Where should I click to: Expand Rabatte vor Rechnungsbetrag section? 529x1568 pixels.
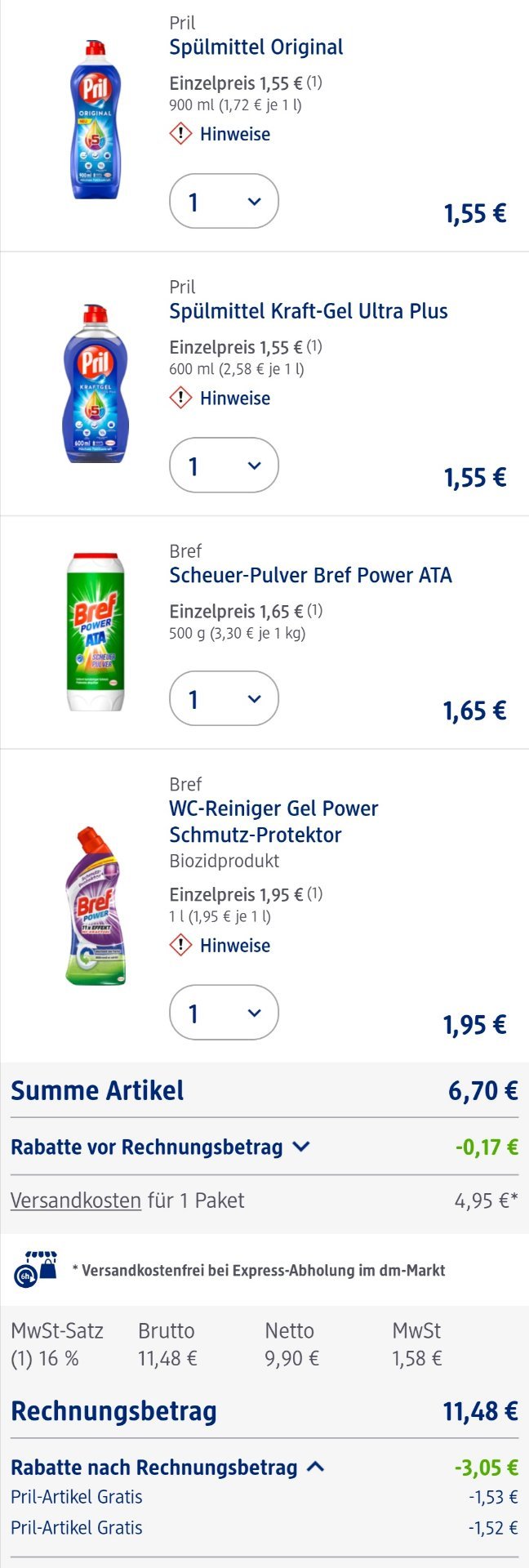click(161, 1147)
